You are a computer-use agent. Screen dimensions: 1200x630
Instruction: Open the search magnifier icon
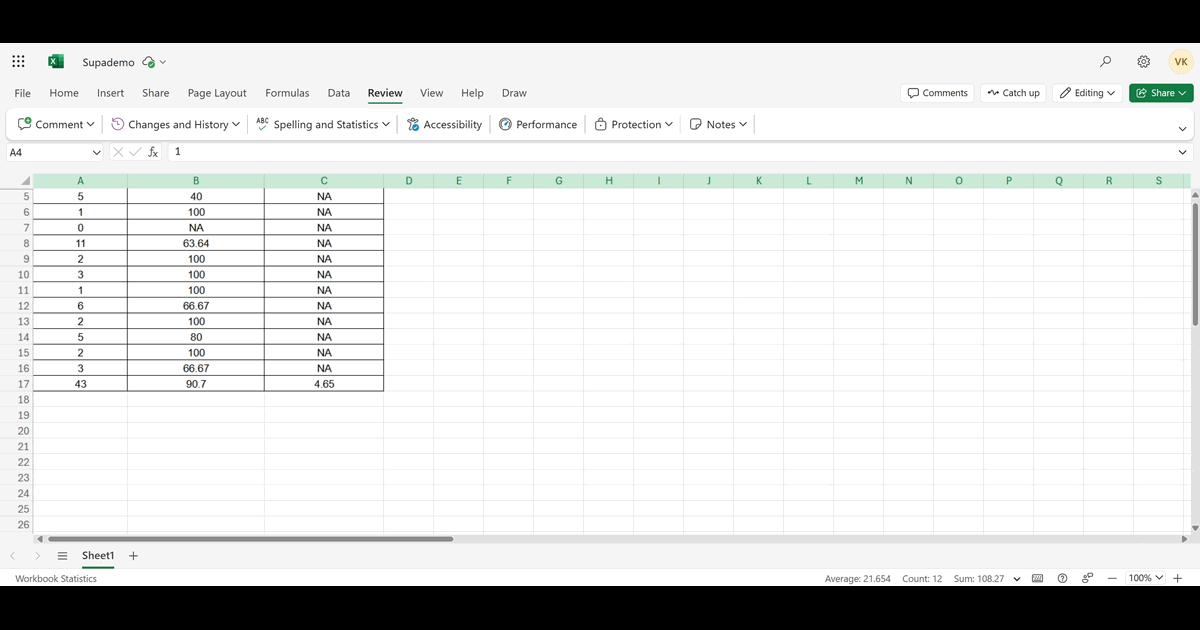coord(1105,62)
